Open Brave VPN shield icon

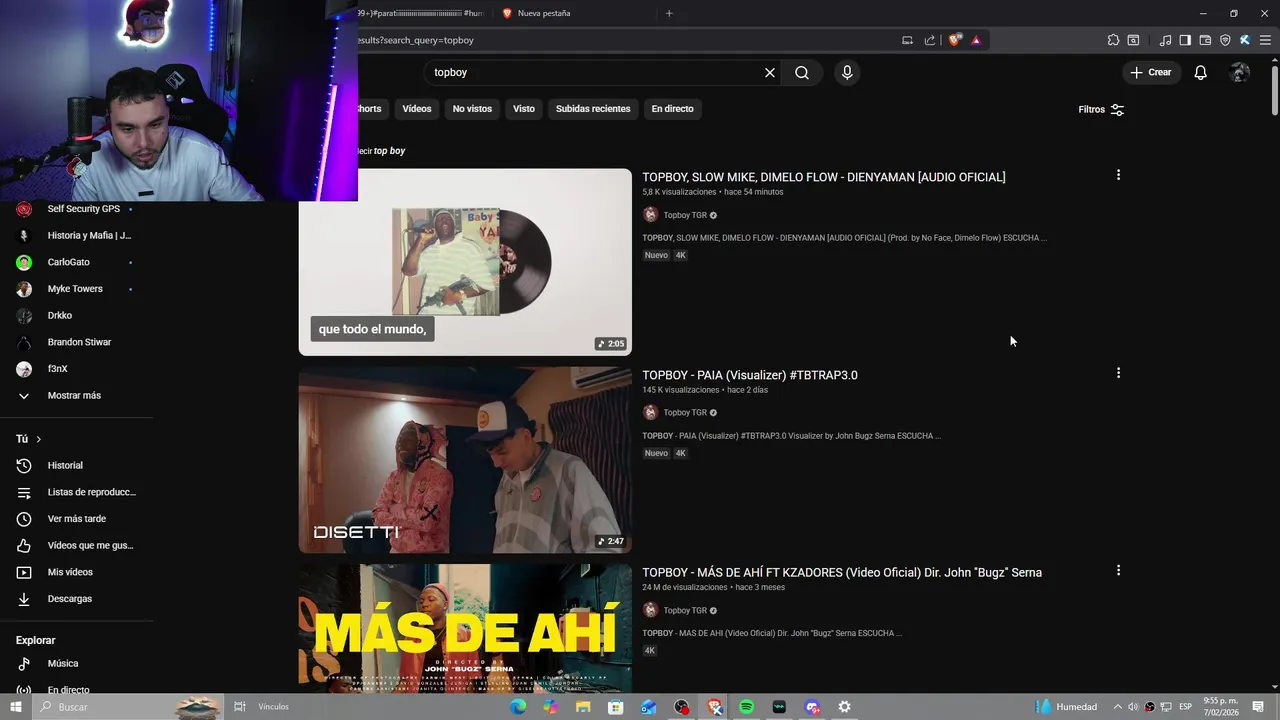coord(1225,40)
